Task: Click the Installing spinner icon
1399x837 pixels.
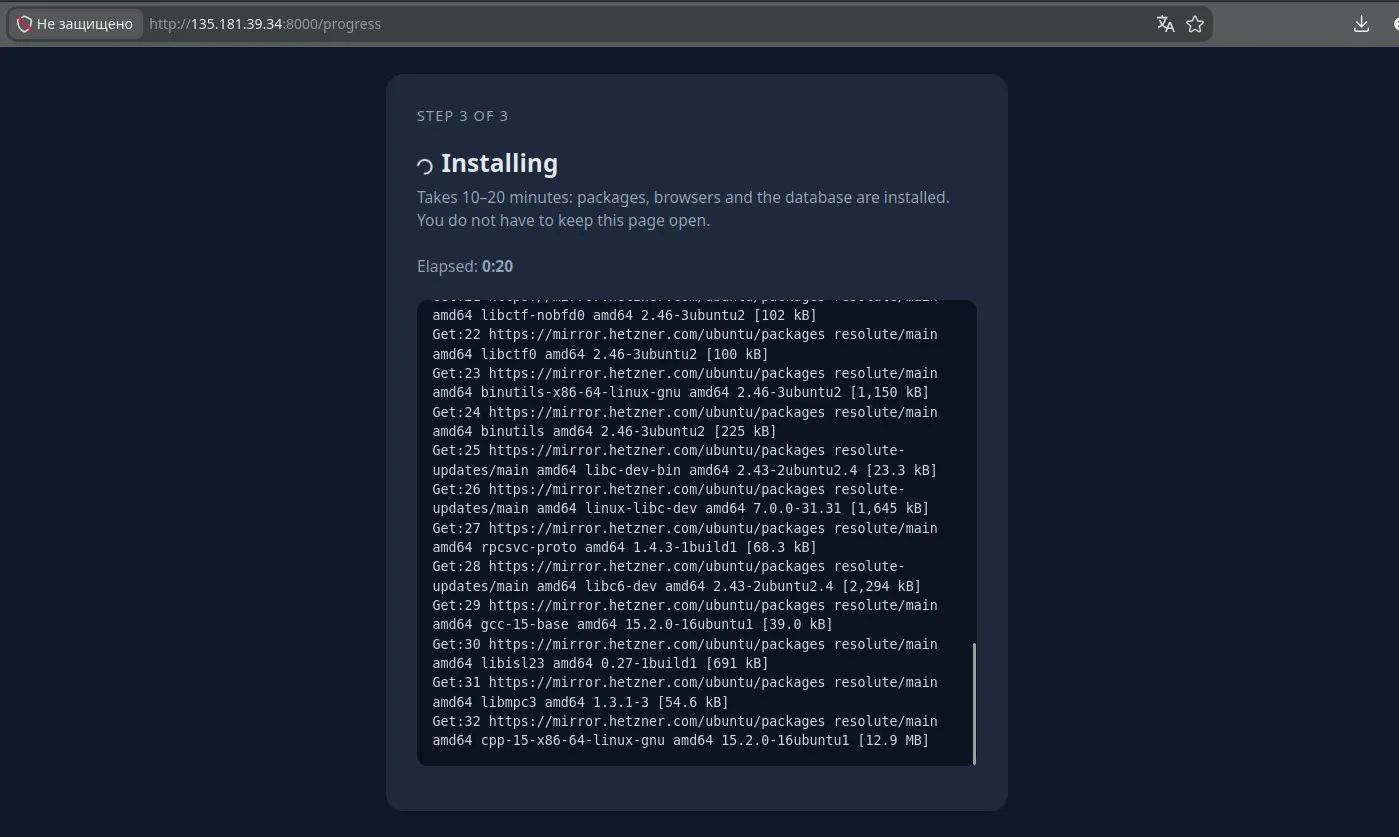Action: pos(425,165)
